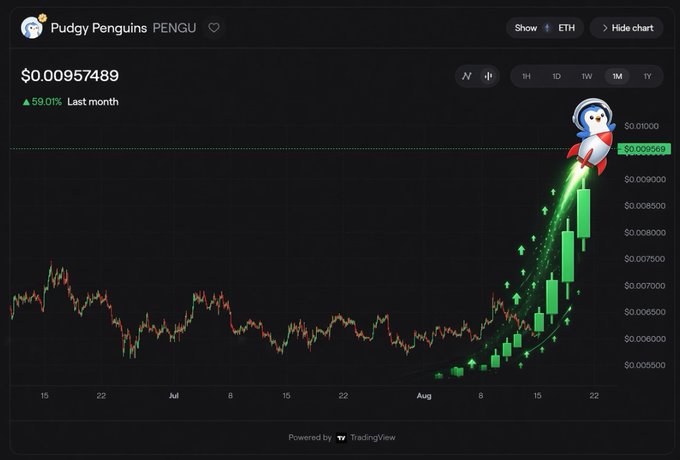The width and height of the screenshot is (680, 460).
Task: Click the rocket penguin illustration
Action: 592,136
